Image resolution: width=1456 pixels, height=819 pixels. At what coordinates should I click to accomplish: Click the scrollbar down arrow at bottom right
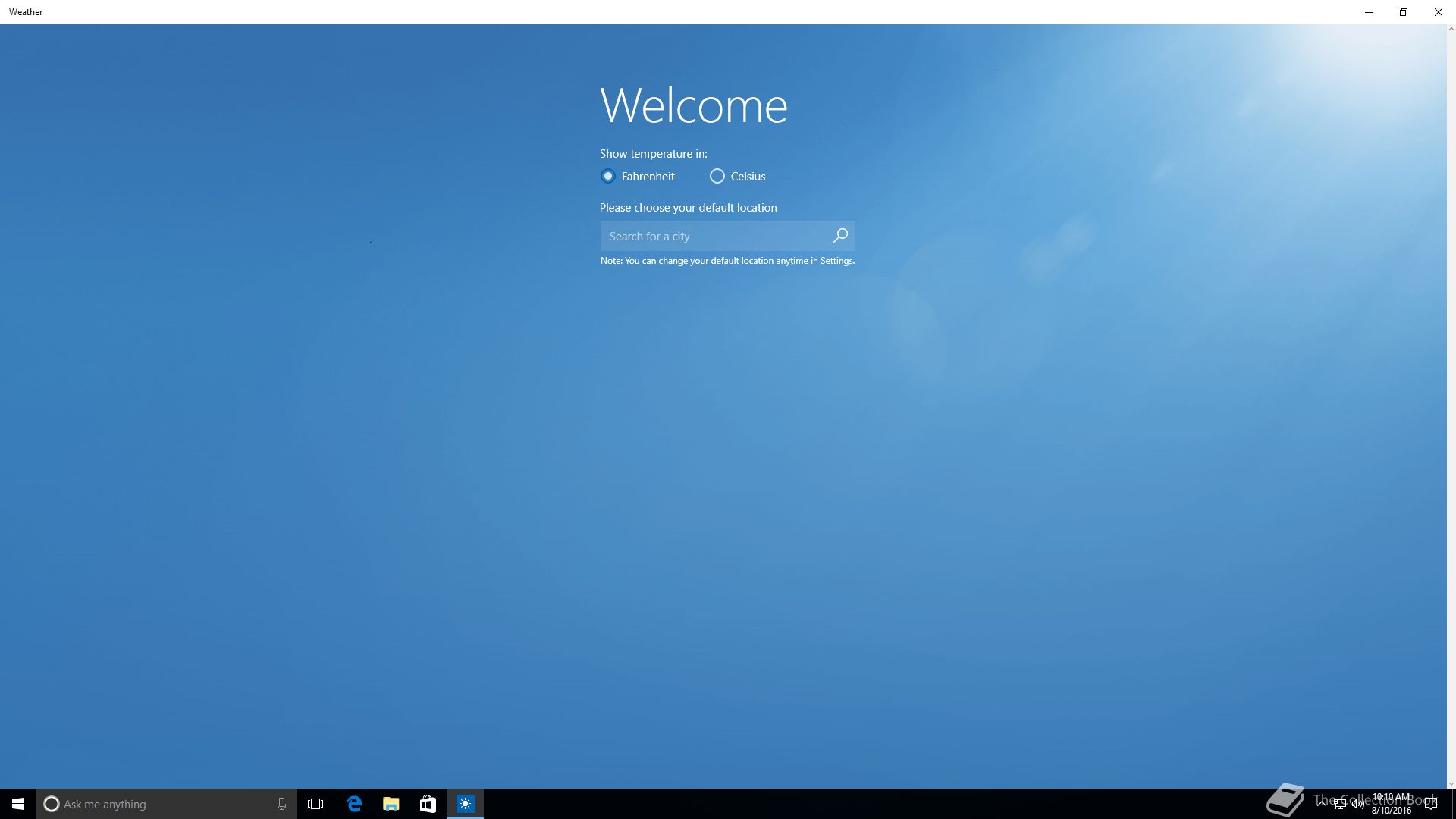[1451, 784]
